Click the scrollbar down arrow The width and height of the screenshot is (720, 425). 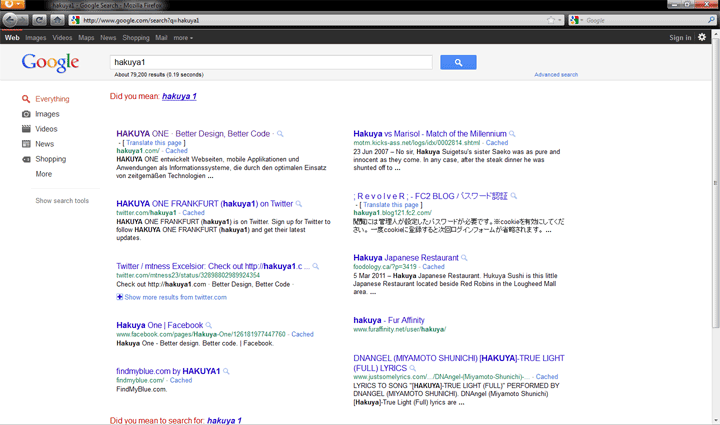715,420
